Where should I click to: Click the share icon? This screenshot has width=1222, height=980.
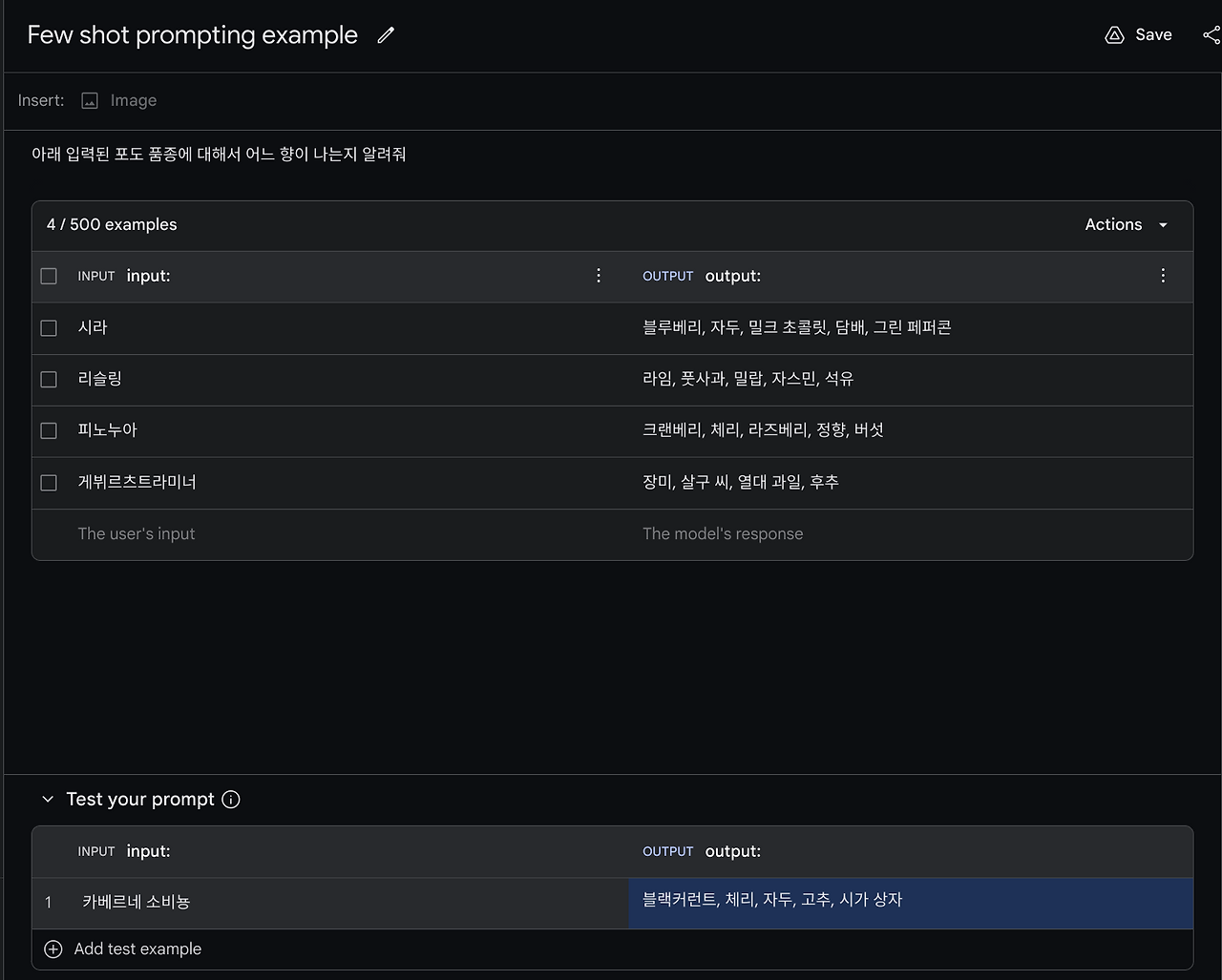click(x=1211, y=35)
